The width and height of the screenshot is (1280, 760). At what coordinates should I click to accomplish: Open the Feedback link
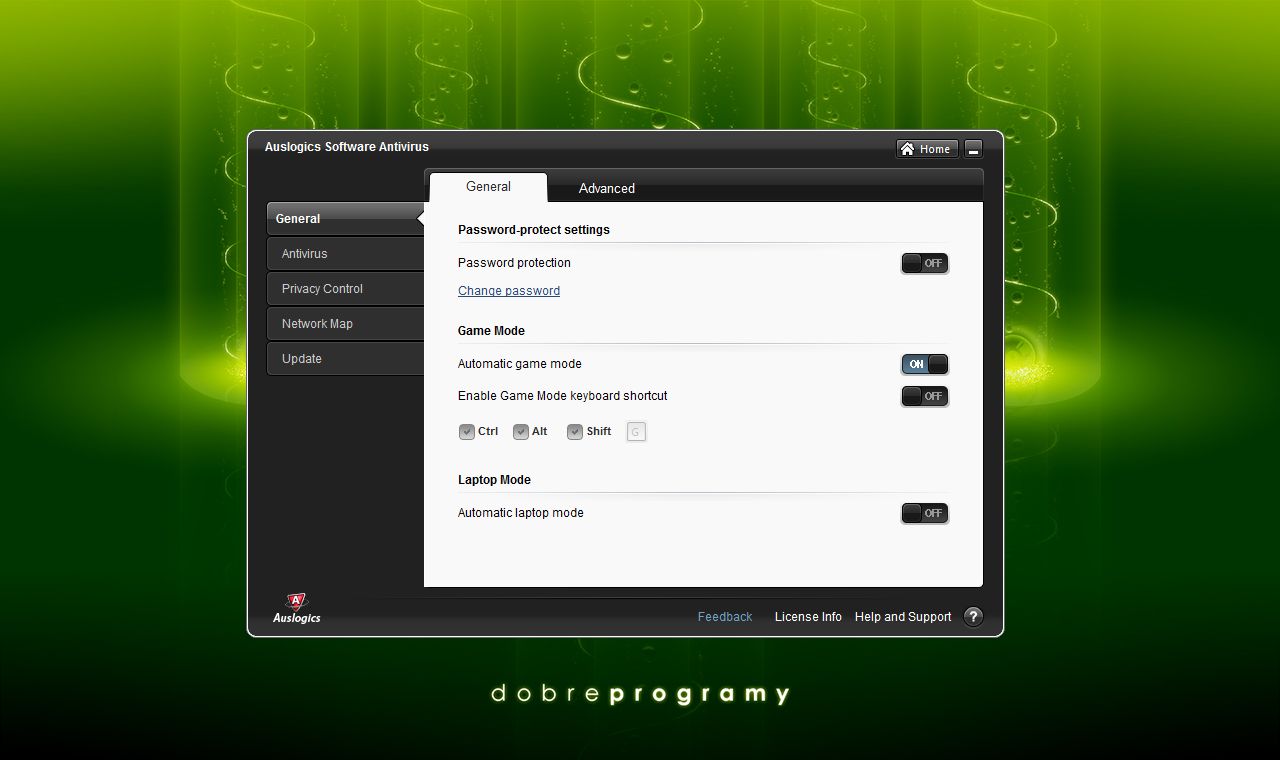[x=725, y=617]
